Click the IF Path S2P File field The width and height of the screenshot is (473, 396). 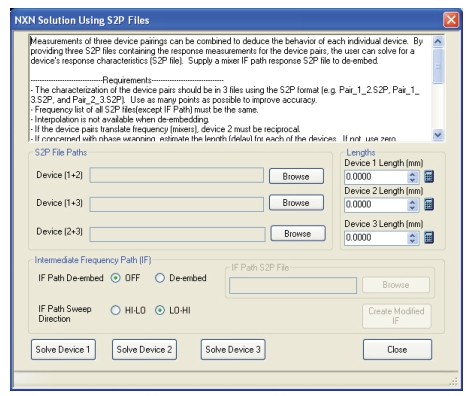point(293,286)
